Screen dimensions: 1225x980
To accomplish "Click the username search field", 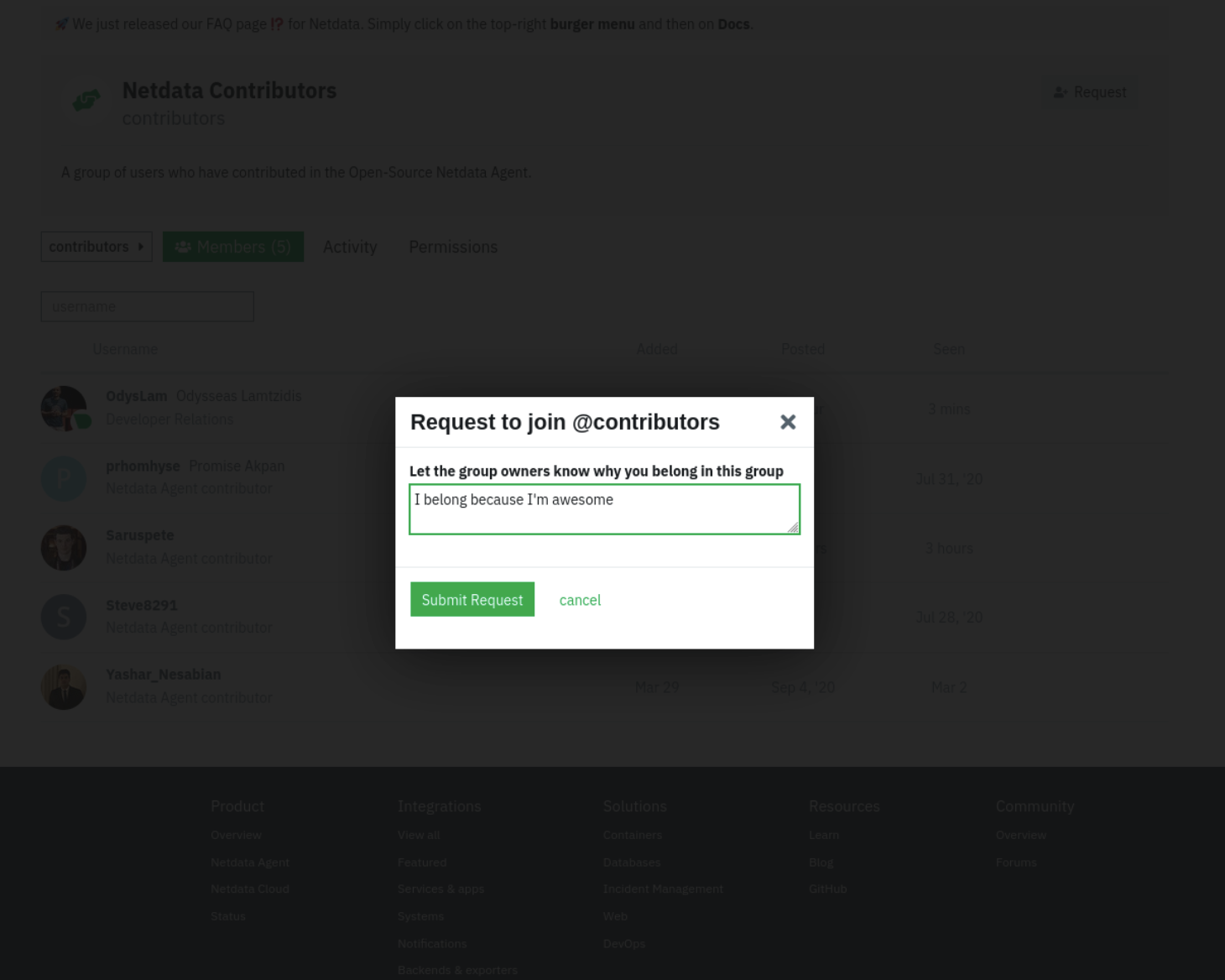I will 147,306.
